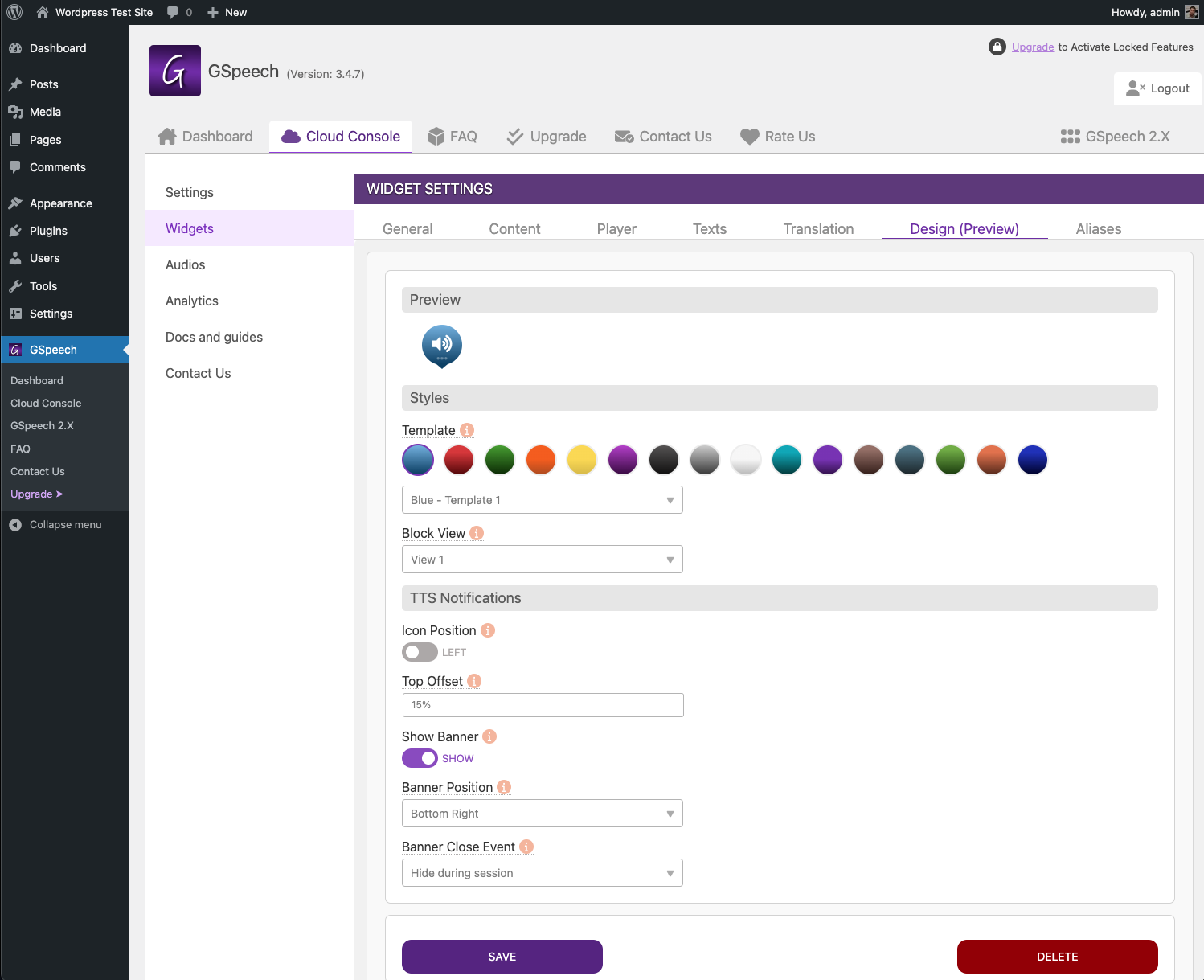Switch to the Texts tab
Image resolution: width=1204 pixels, height=980 pixels.
pyautogui.click(x=710, y=229)
